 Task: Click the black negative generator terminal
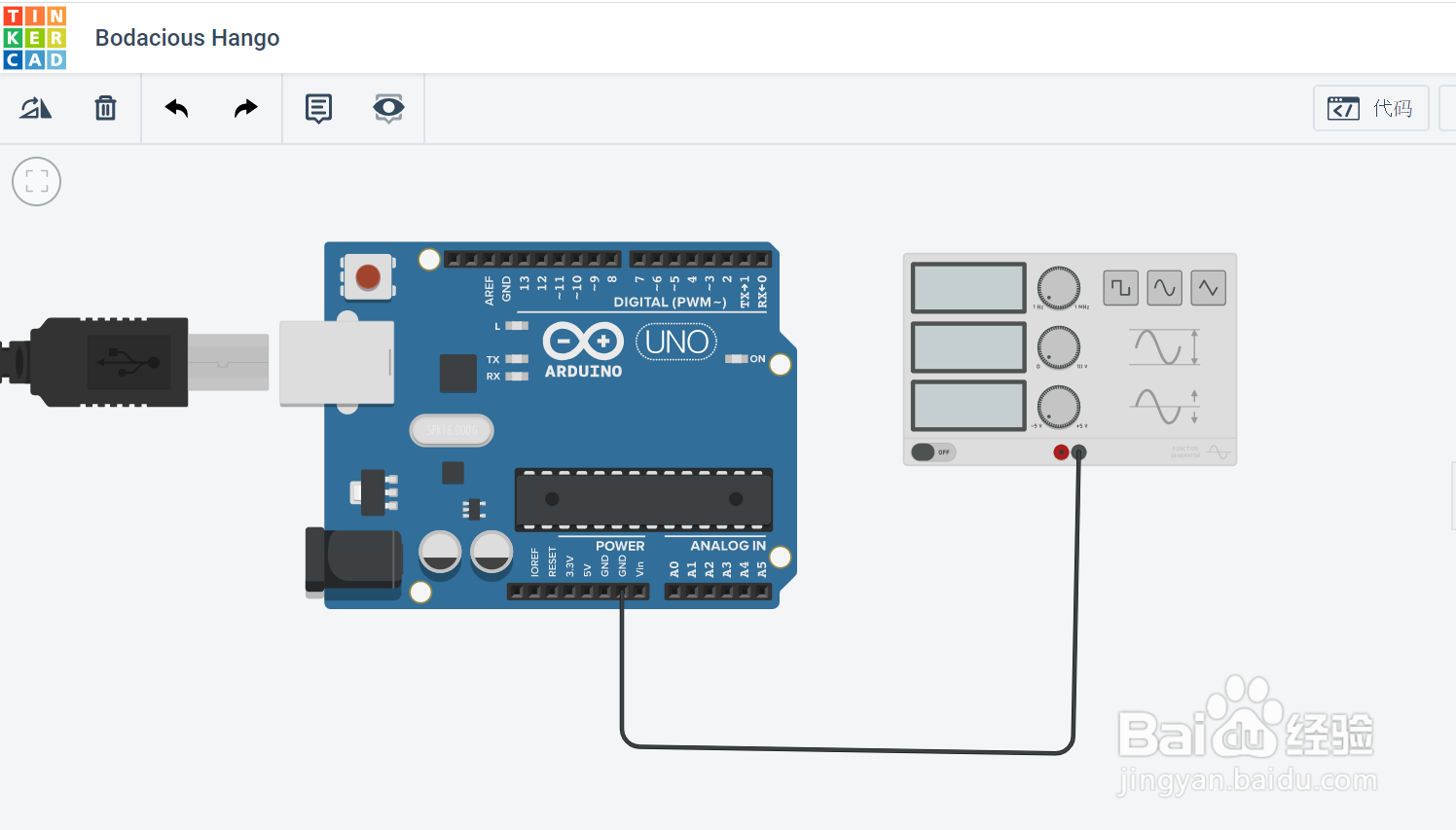1078,452
